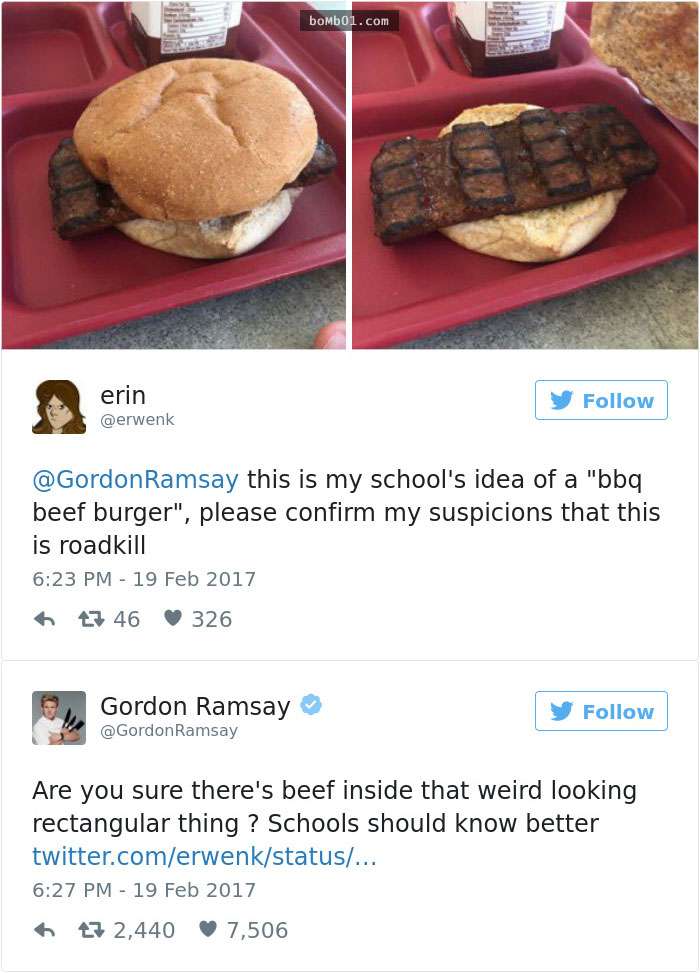View the right photo of the open burger patty
The height and width of the screenshot is (973, 700).
(525, 175)
